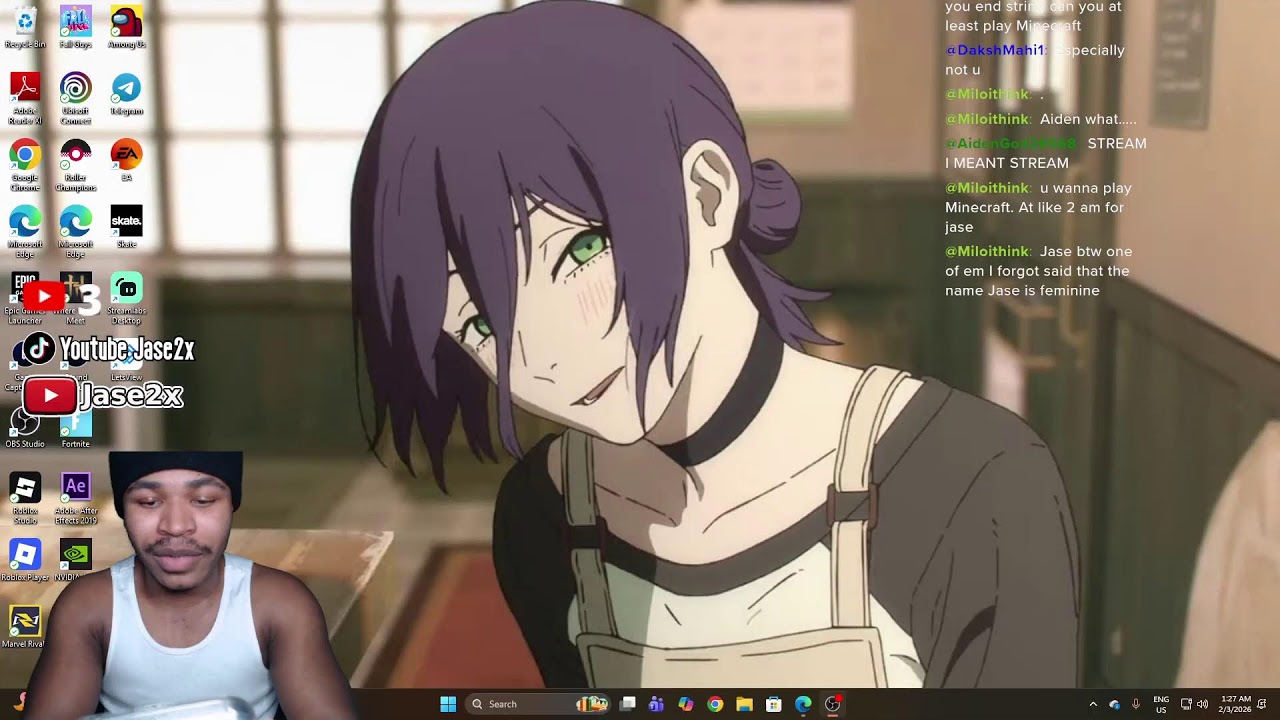
Task: Open the EA app desktop shortcut
Action: click(x=126, y=160)
